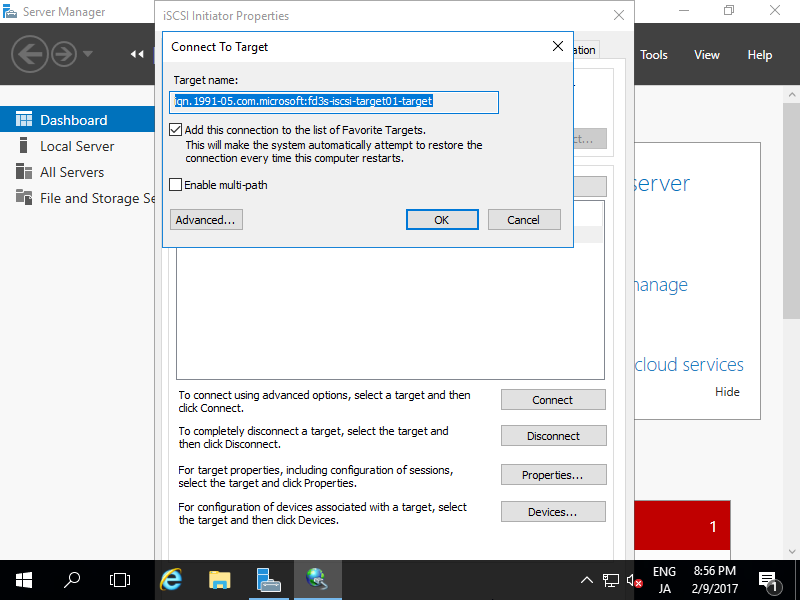
Task: Switch to Server Manager taskbar icon
Action: (x=269, y=580)
